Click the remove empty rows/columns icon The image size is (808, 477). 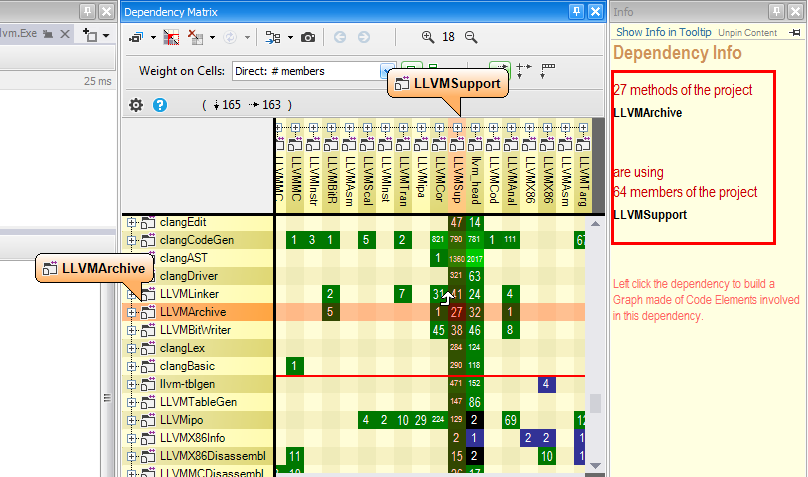click(x=195, y=37)
